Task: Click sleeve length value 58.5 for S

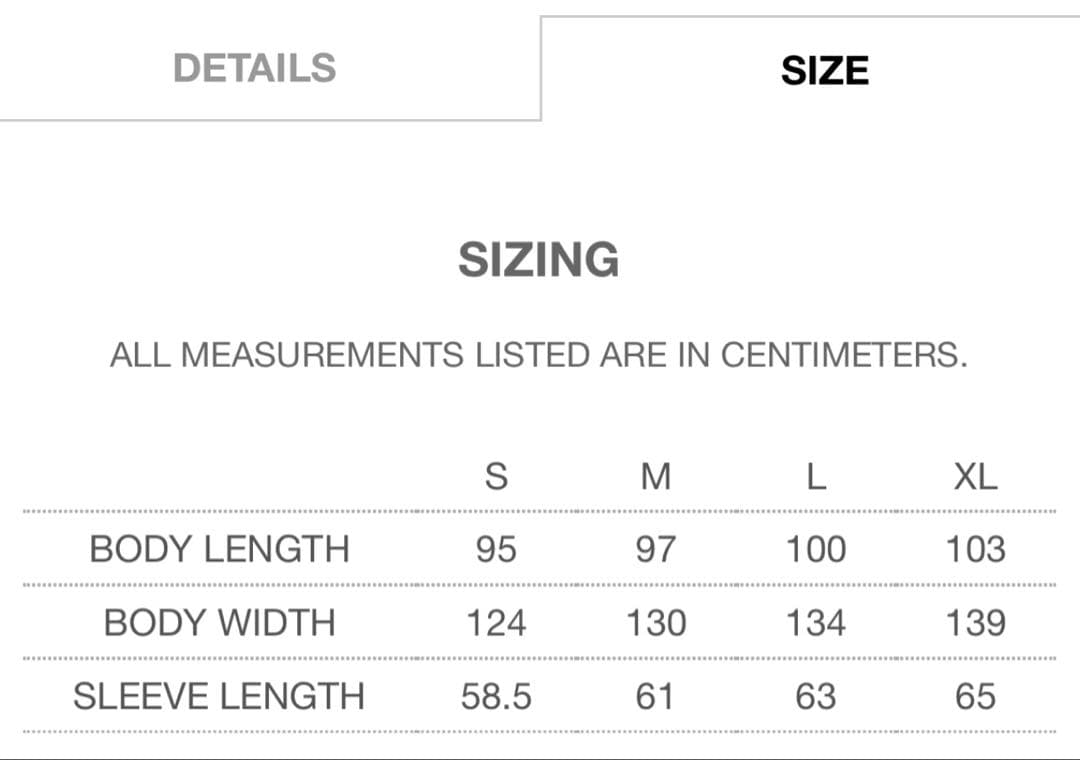Action: [496, 696]
